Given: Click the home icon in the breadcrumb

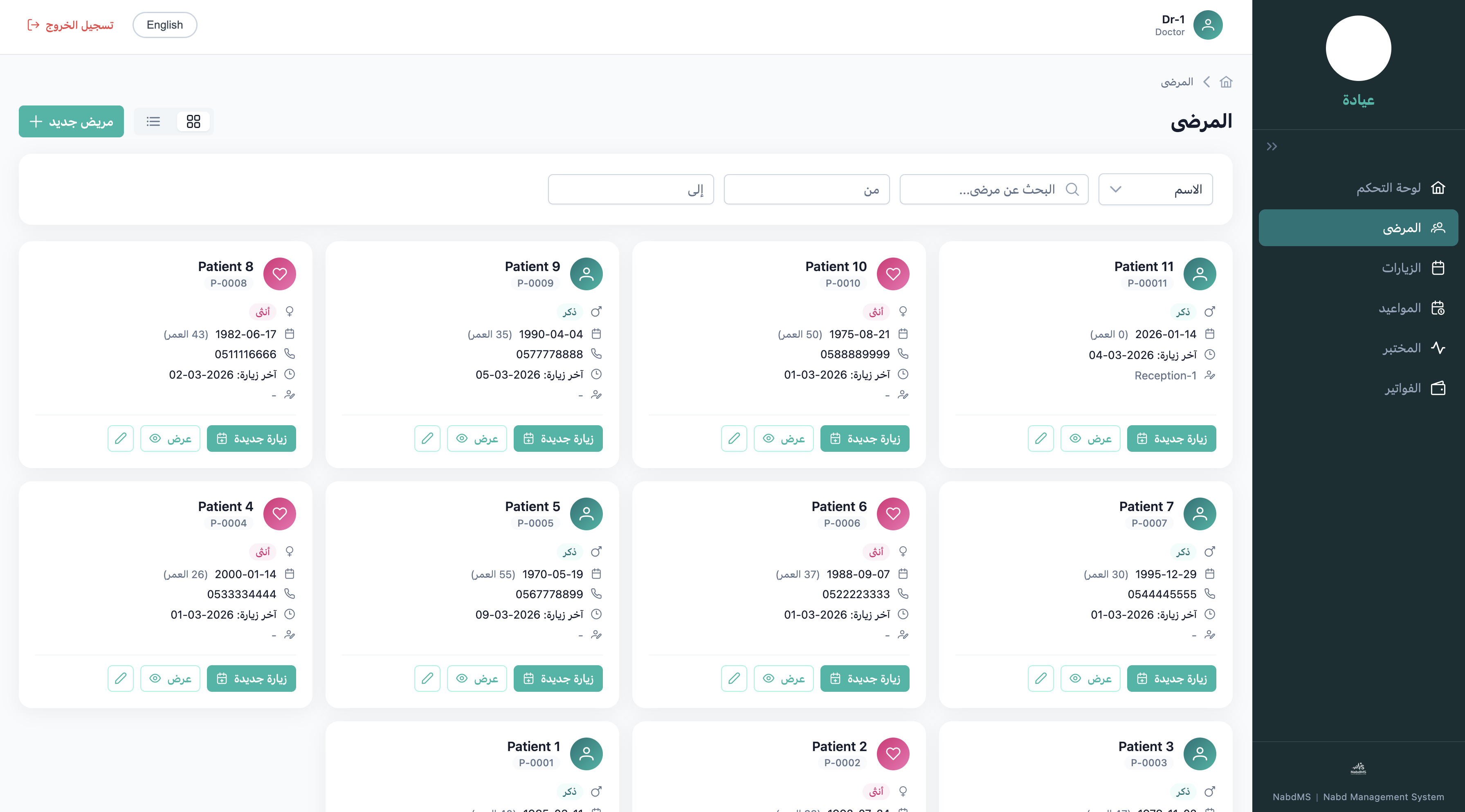Looking at the screenshot, I should [1226, 81].
